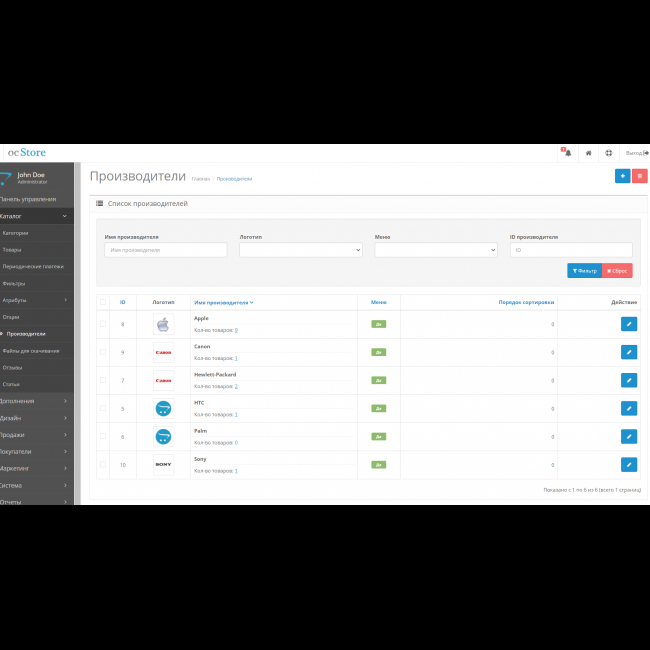
Task: Click the edit pencil for HTC row
Action: point(629,408)
